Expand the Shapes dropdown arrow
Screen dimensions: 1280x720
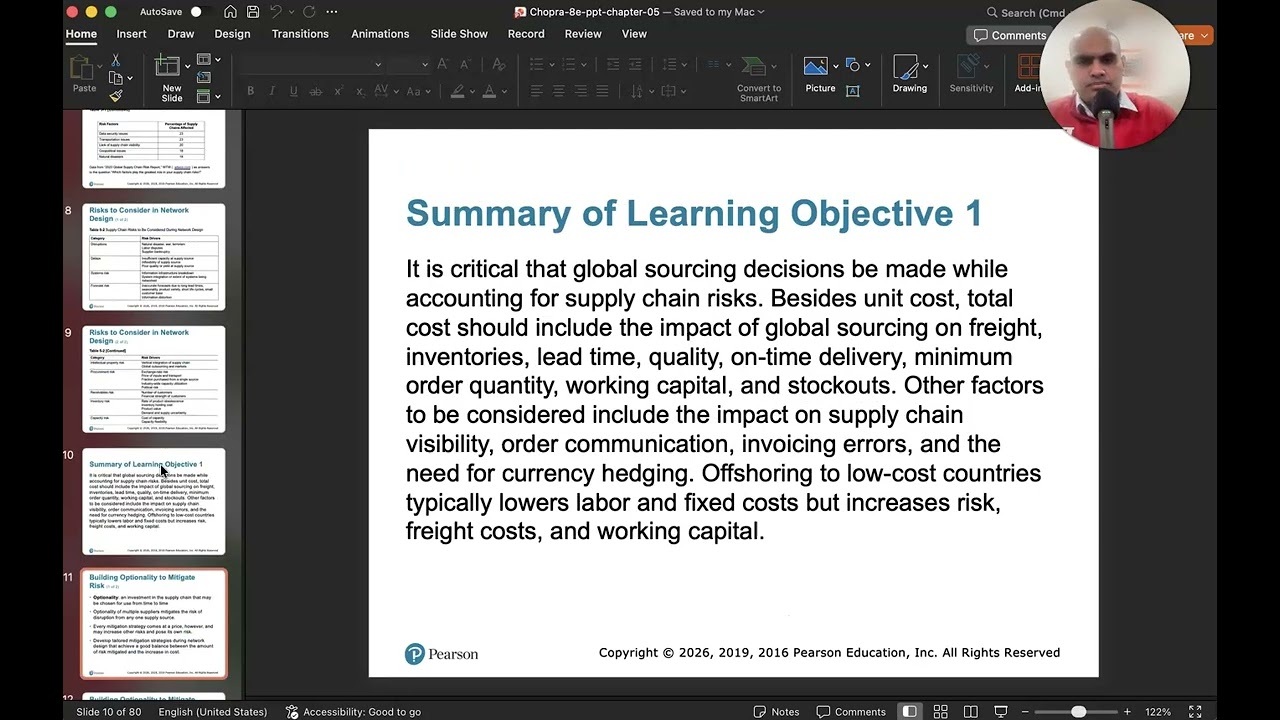click(867, 66)
